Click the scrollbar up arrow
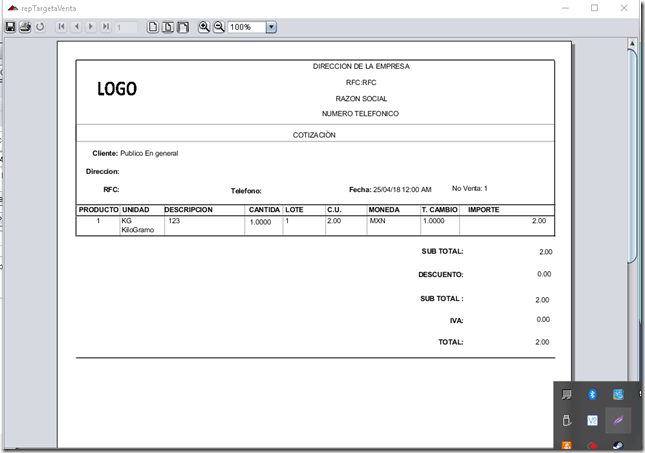Screen dimensions: 645x453 [632, 44]
